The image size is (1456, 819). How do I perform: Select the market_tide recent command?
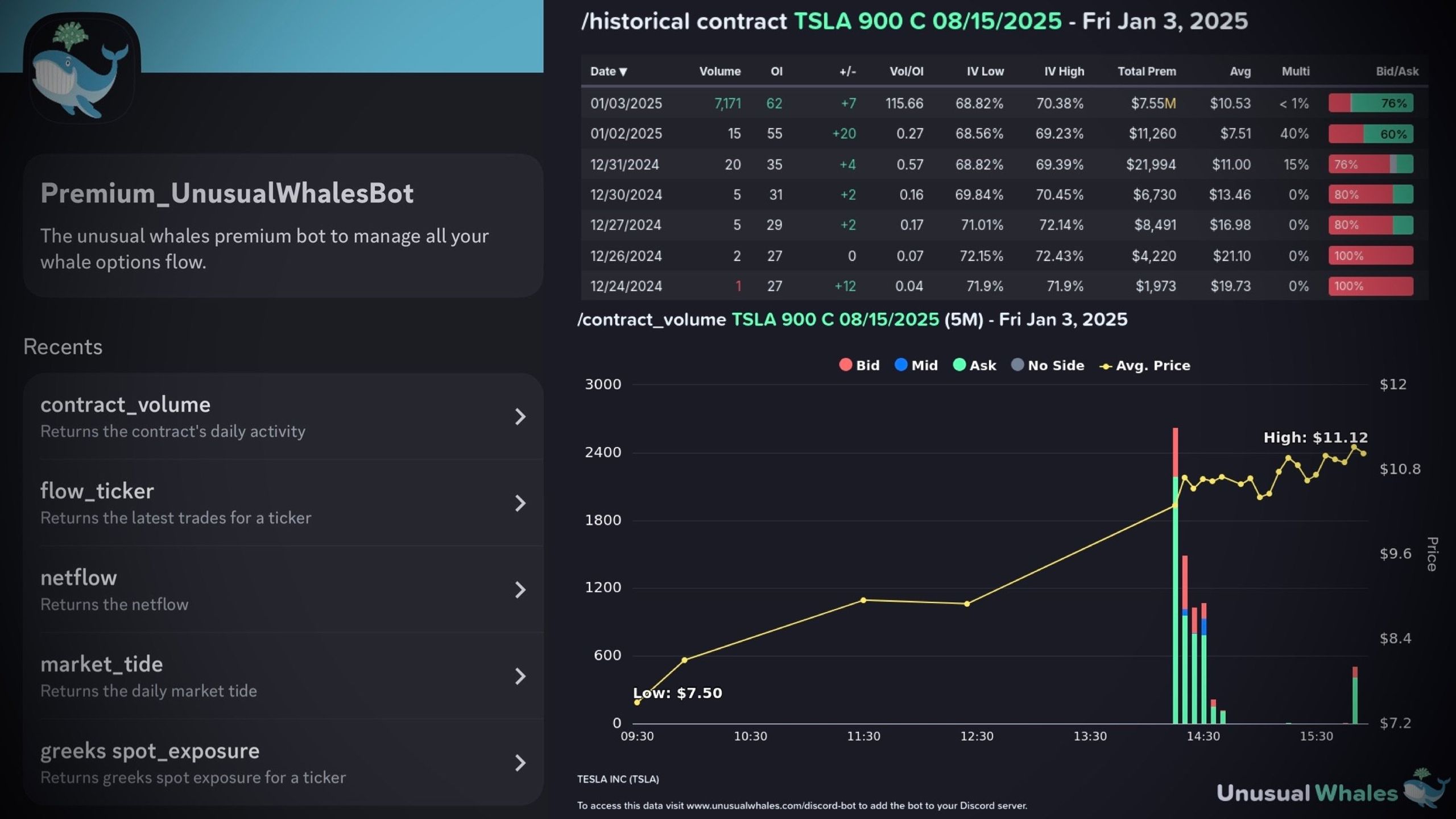click(283, 676)
